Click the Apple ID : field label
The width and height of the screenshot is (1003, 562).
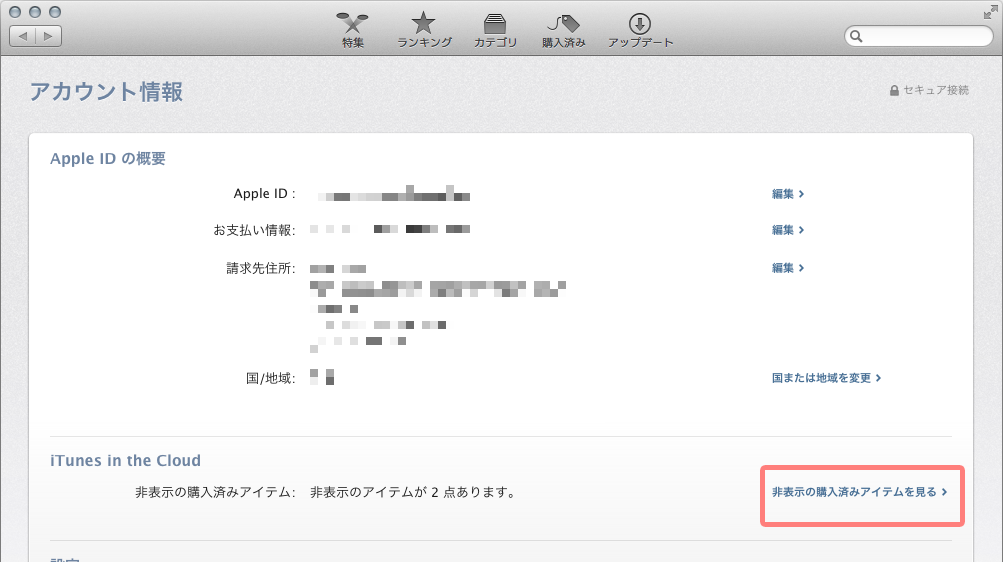tap(265, 194)
